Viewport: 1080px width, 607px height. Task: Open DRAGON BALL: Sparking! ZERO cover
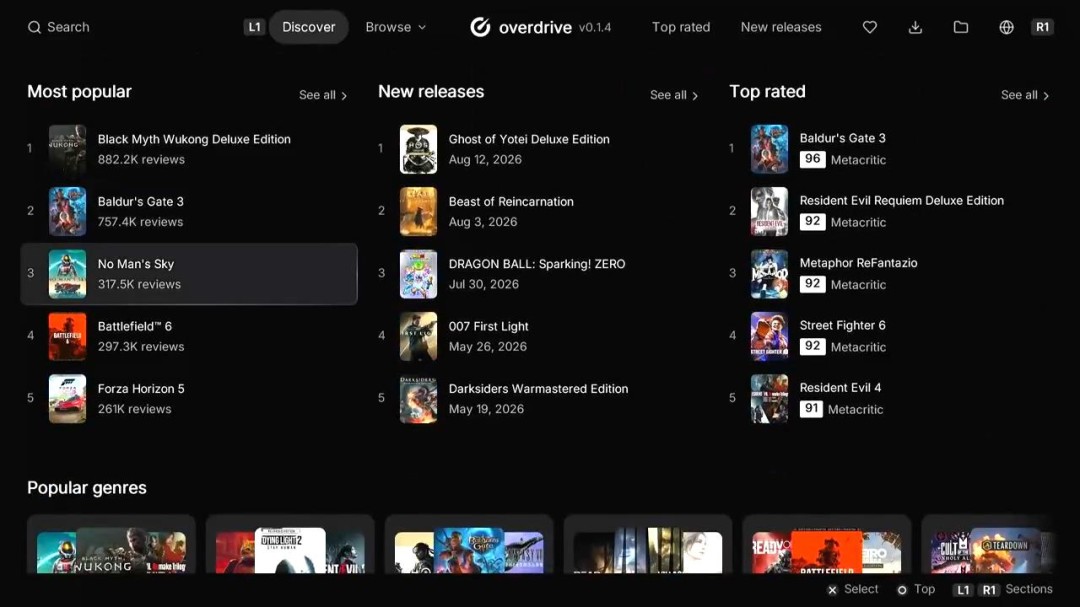click(x=418, y=274)
